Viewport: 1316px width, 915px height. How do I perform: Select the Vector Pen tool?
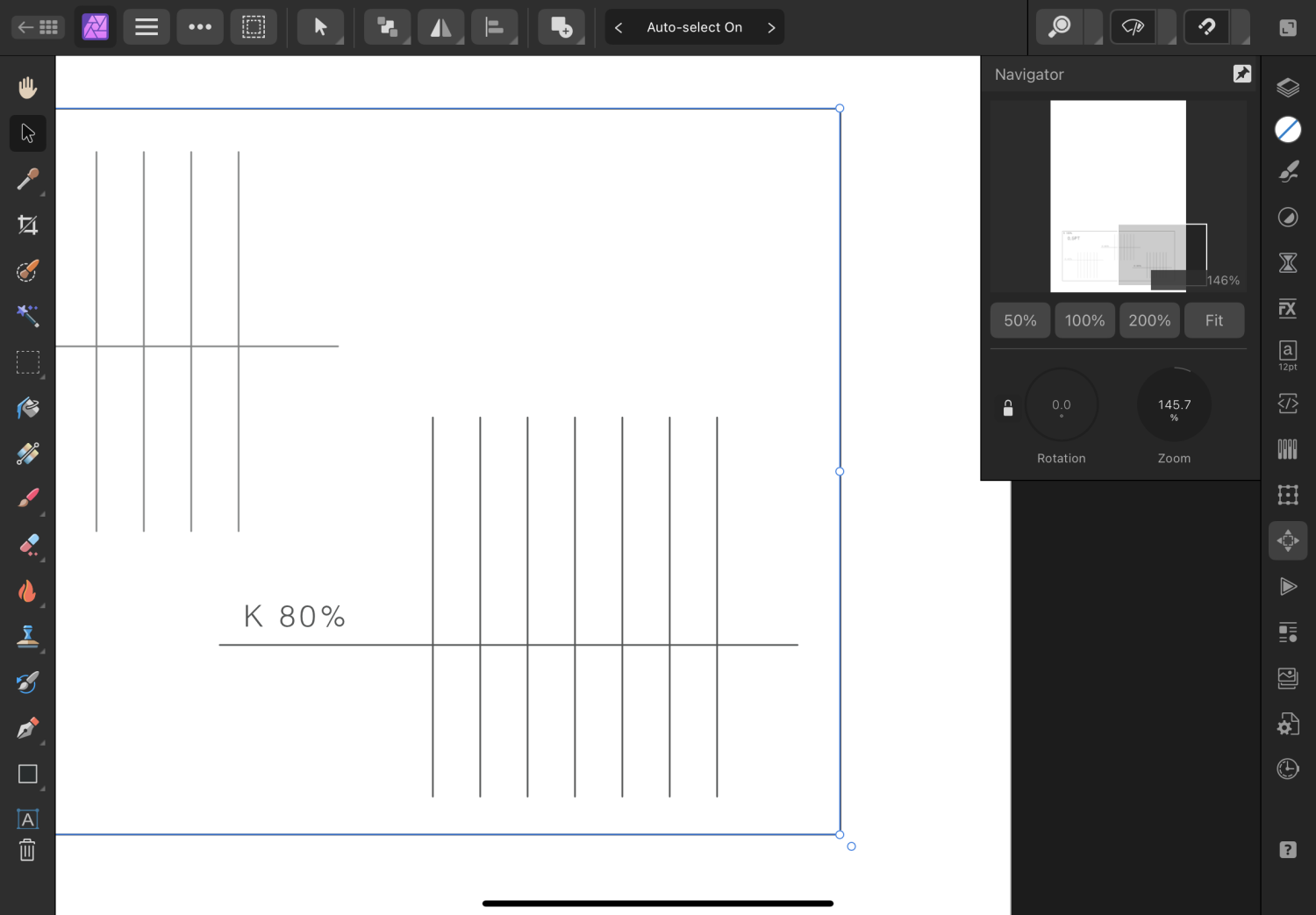[x=27, y=728]
